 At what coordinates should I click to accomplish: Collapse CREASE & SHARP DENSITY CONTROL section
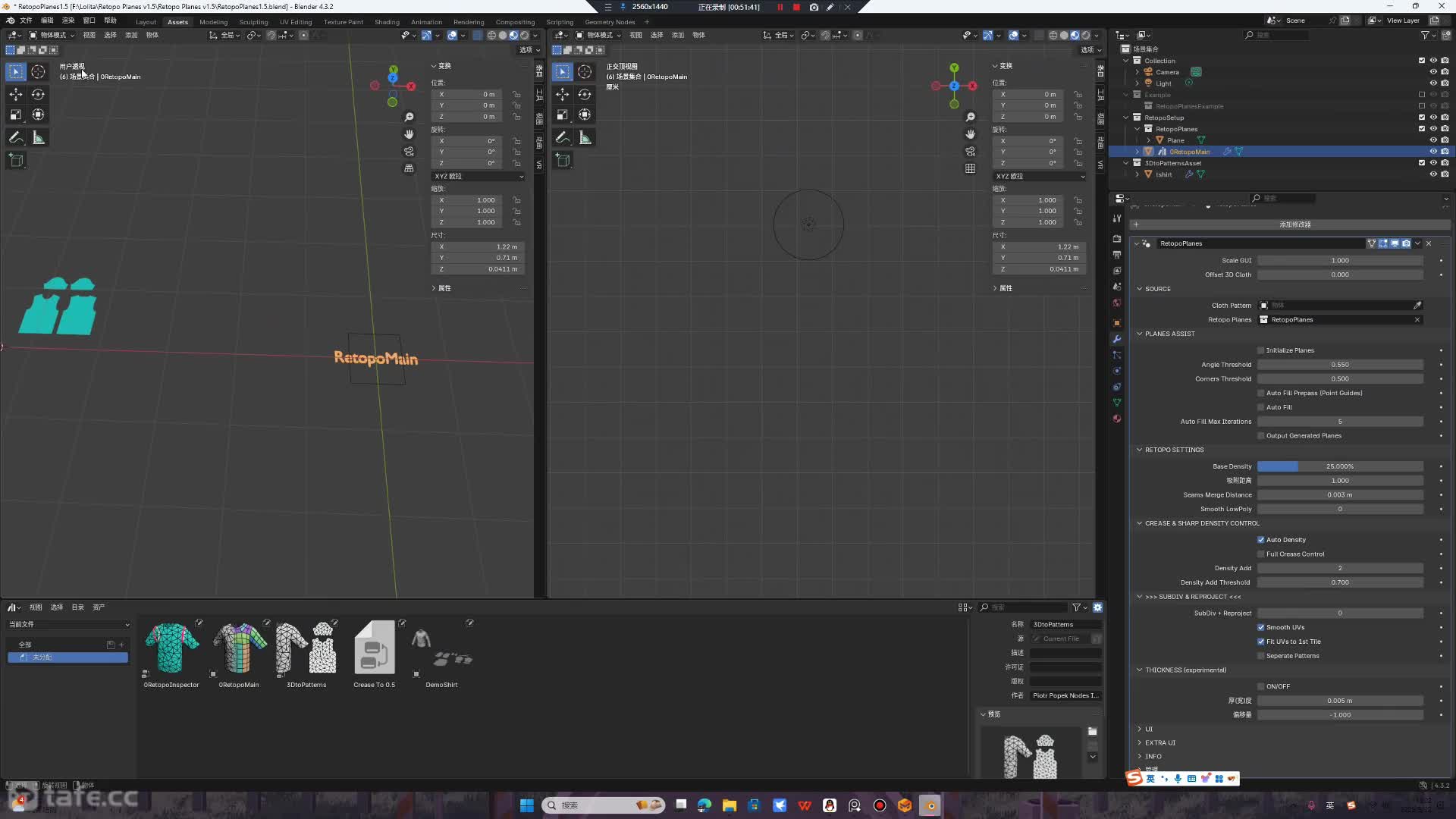(x=1139, y=523)
